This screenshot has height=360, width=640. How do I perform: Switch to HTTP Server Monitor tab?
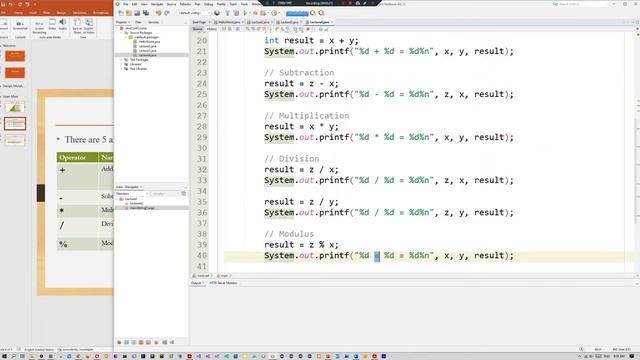223,283
